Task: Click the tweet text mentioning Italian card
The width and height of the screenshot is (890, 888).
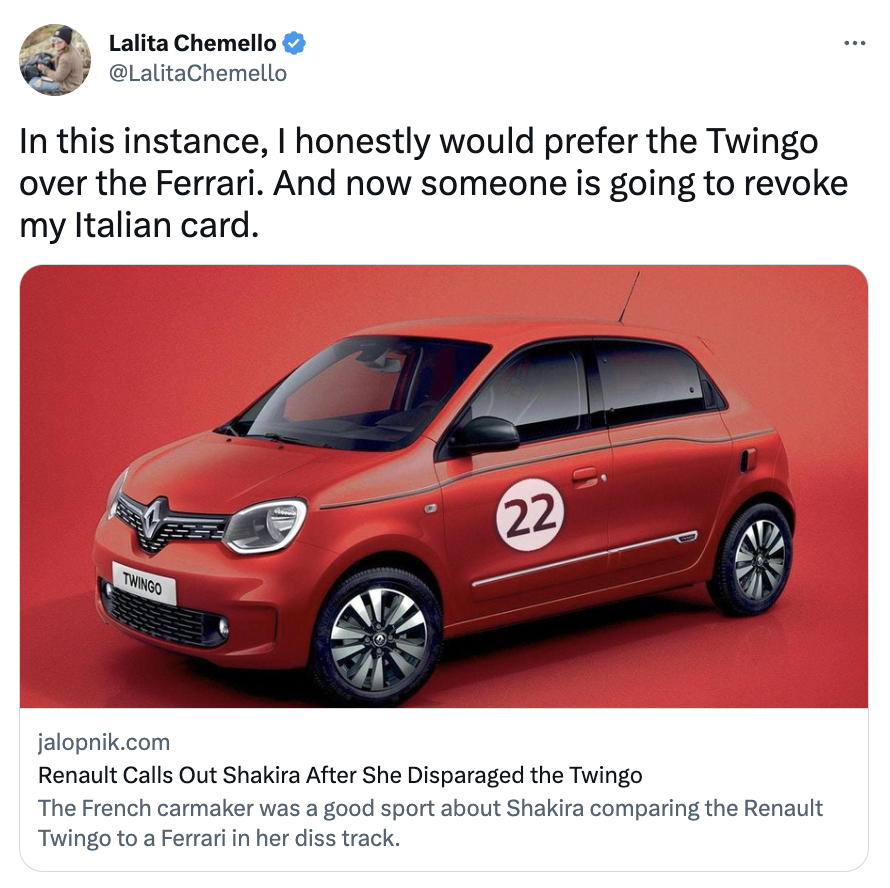Action: [x=139, y=225]
